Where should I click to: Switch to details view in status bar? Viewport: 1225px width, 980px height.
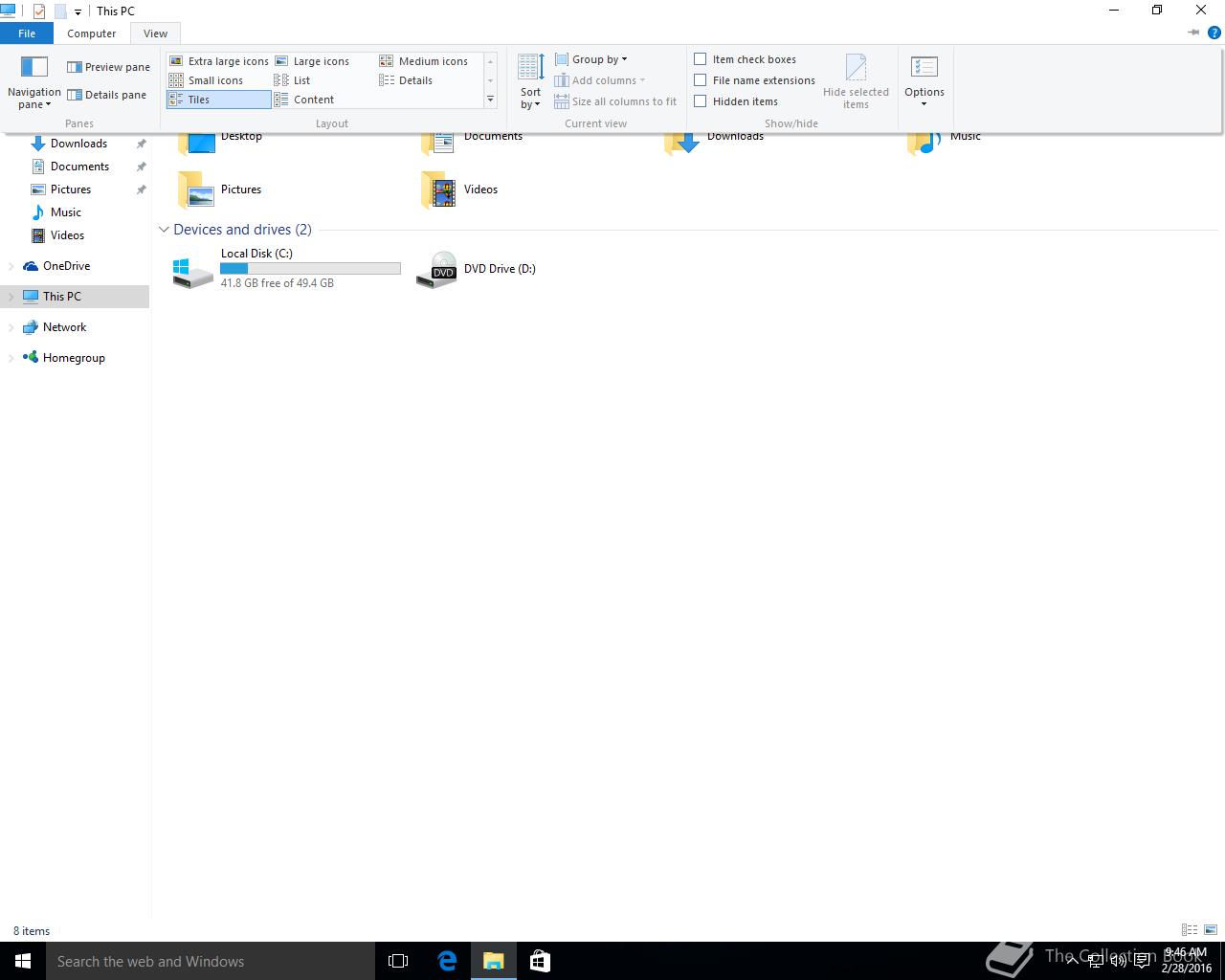(x=1190, y=930)
